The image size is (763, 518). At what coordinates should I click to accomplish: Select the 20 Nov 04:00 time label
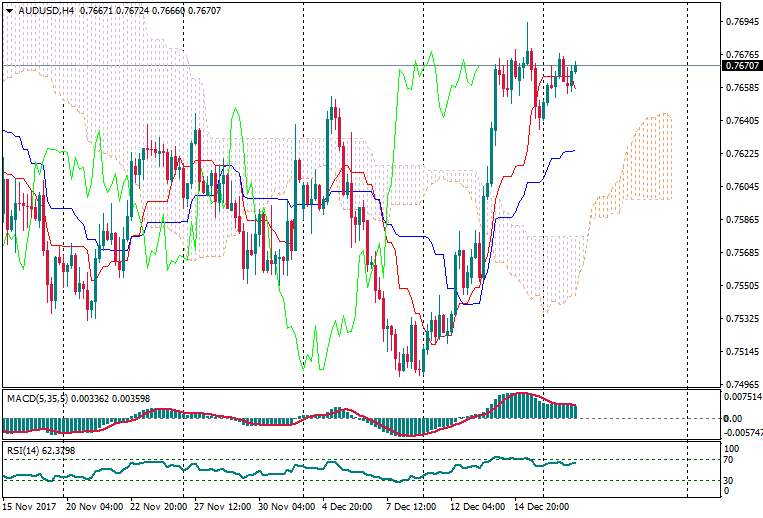pos(96,507)
